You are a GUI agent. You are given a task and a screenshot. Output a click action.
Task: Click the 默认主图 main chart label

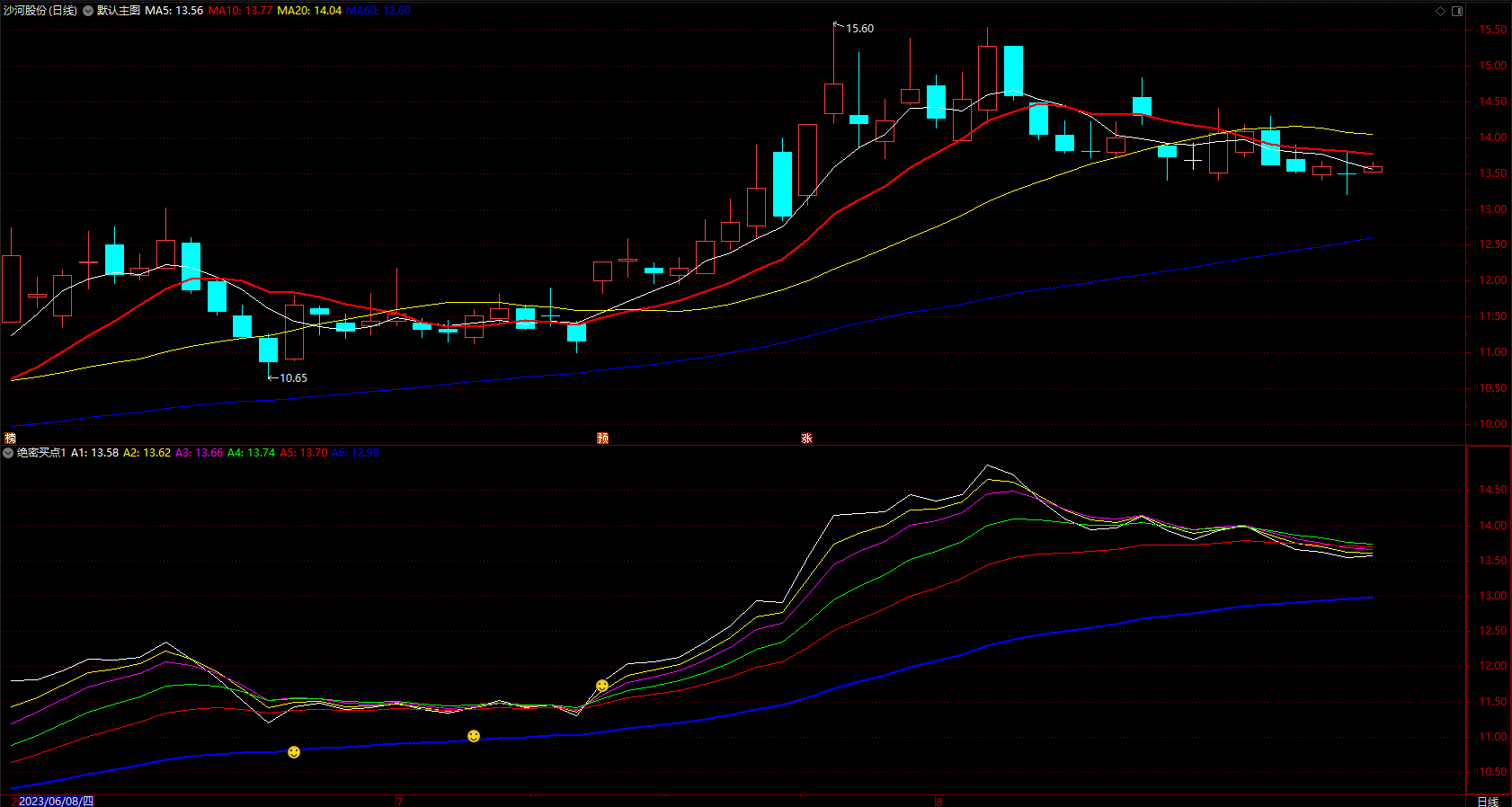point(119,11)
